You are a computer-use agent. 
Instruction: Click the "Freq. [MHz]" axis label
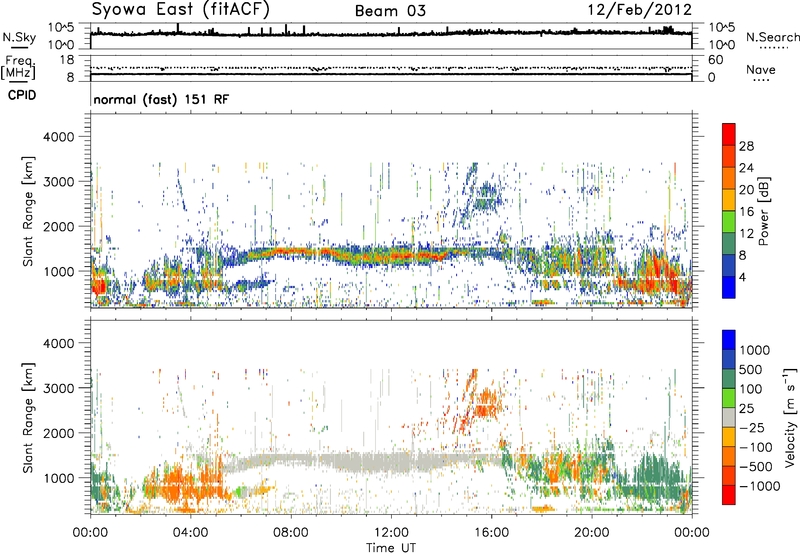[x=18, y=68]
